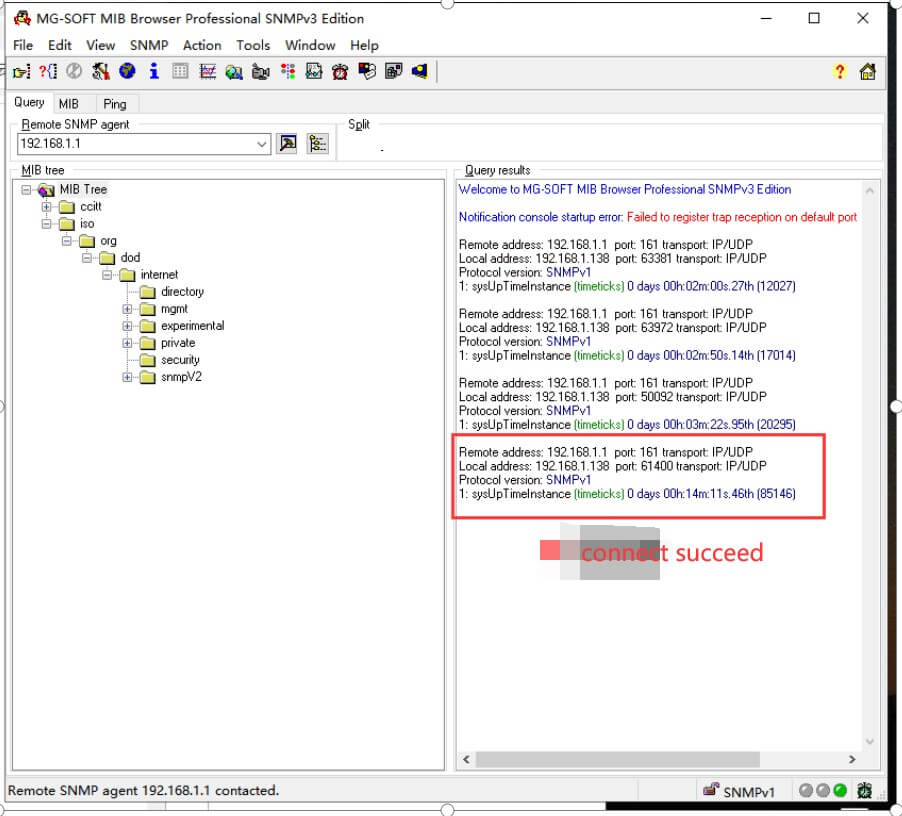The width and height of the screenshot is (902, 816).
Task: Click the blue info toolbar icon
Action: point(154,71)
